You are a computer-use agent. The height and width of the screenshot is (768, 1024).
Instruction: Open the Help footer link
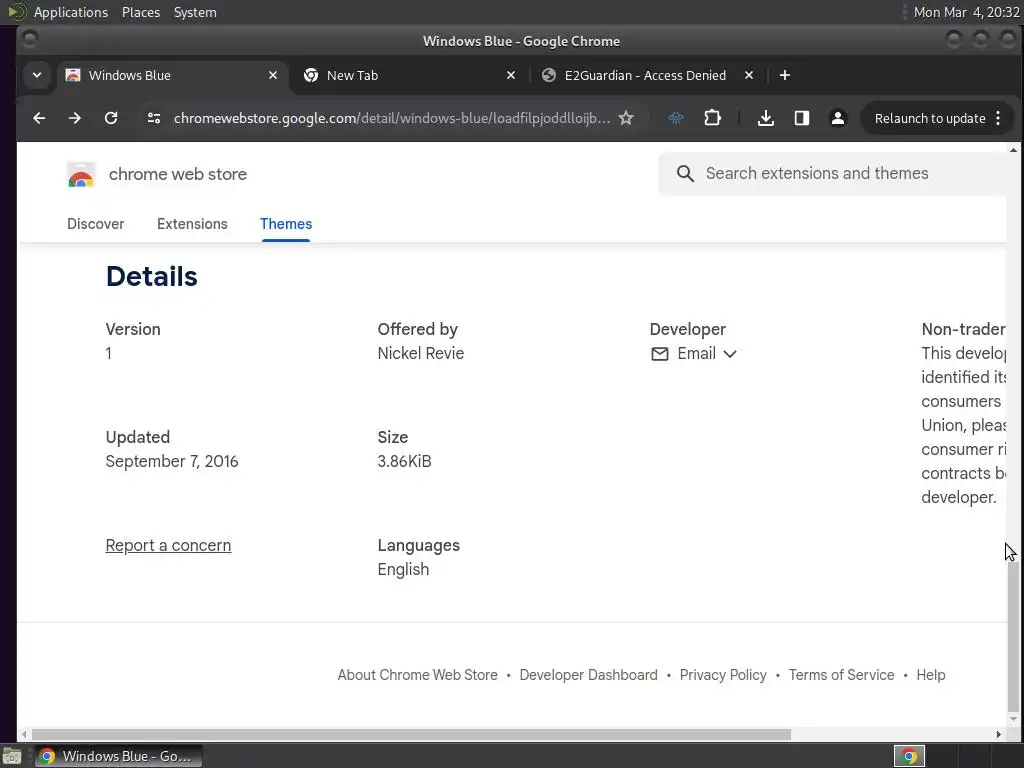click(x=931, y=675)
